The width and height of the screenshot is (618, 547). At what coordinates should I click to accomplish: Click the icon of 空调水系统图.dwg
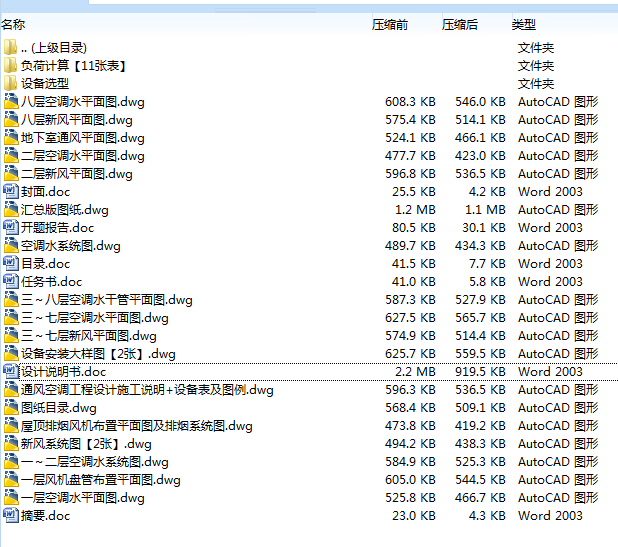tap(11, 245)
